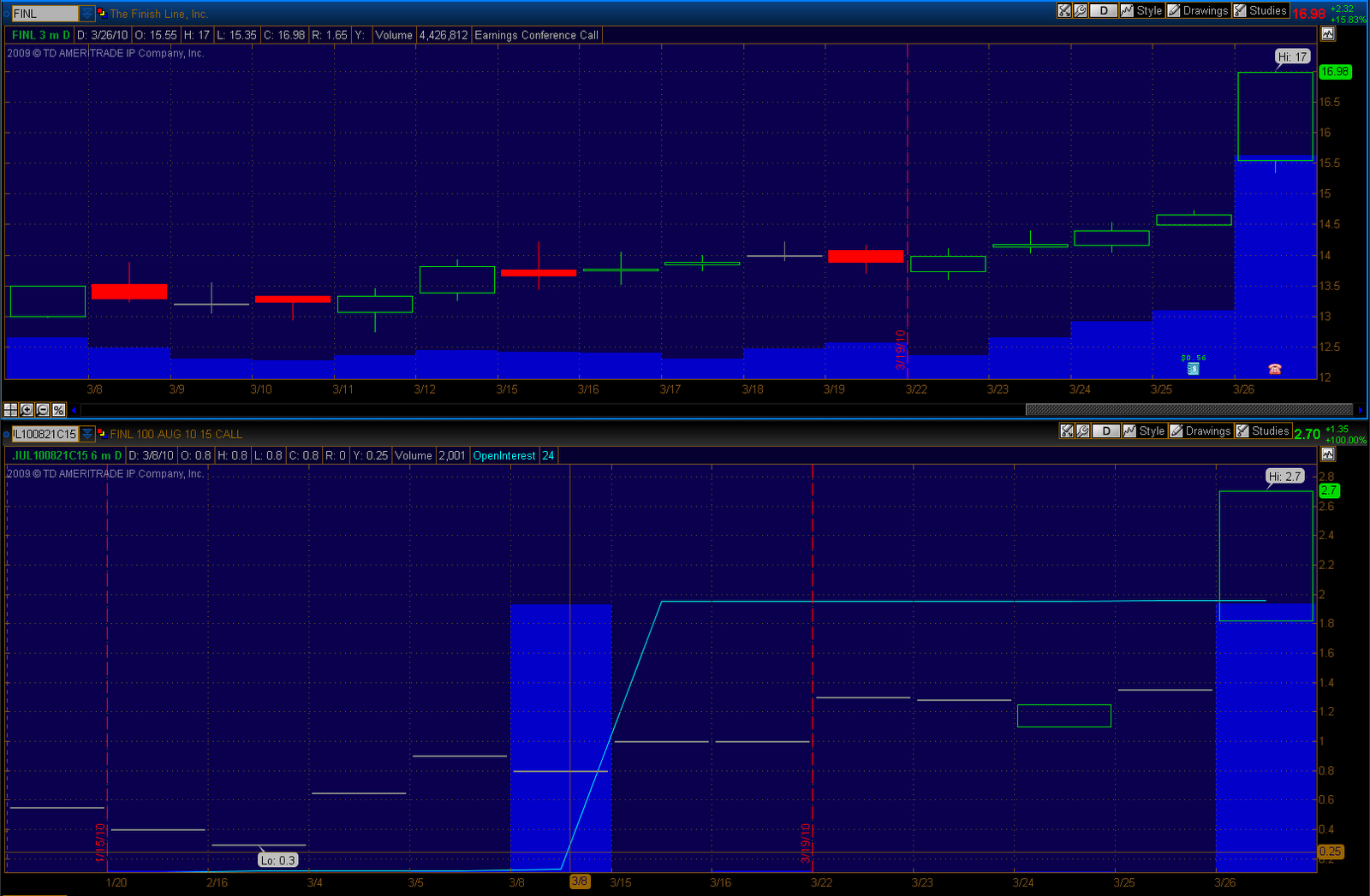Click the highlighted 3/8 date marker on the option time axis
This screenshot has height=896, width=1370.
[x=580, y=881]
